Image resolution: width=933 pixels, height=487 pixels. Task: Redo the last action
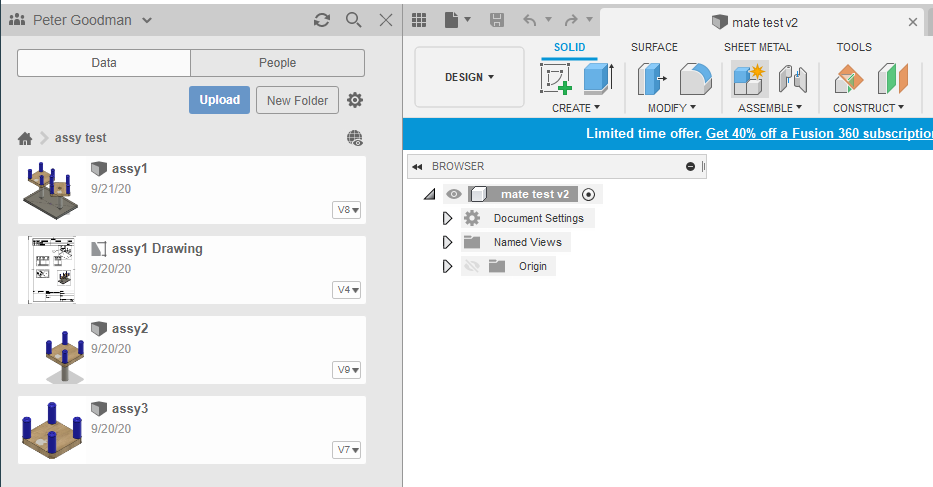point(571,20)
